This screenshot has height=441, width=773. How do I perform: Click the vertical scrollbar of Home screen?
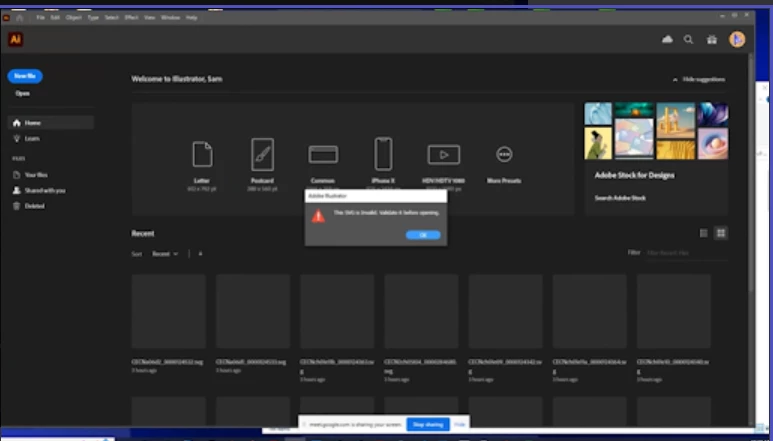click(x=751, y=172)
